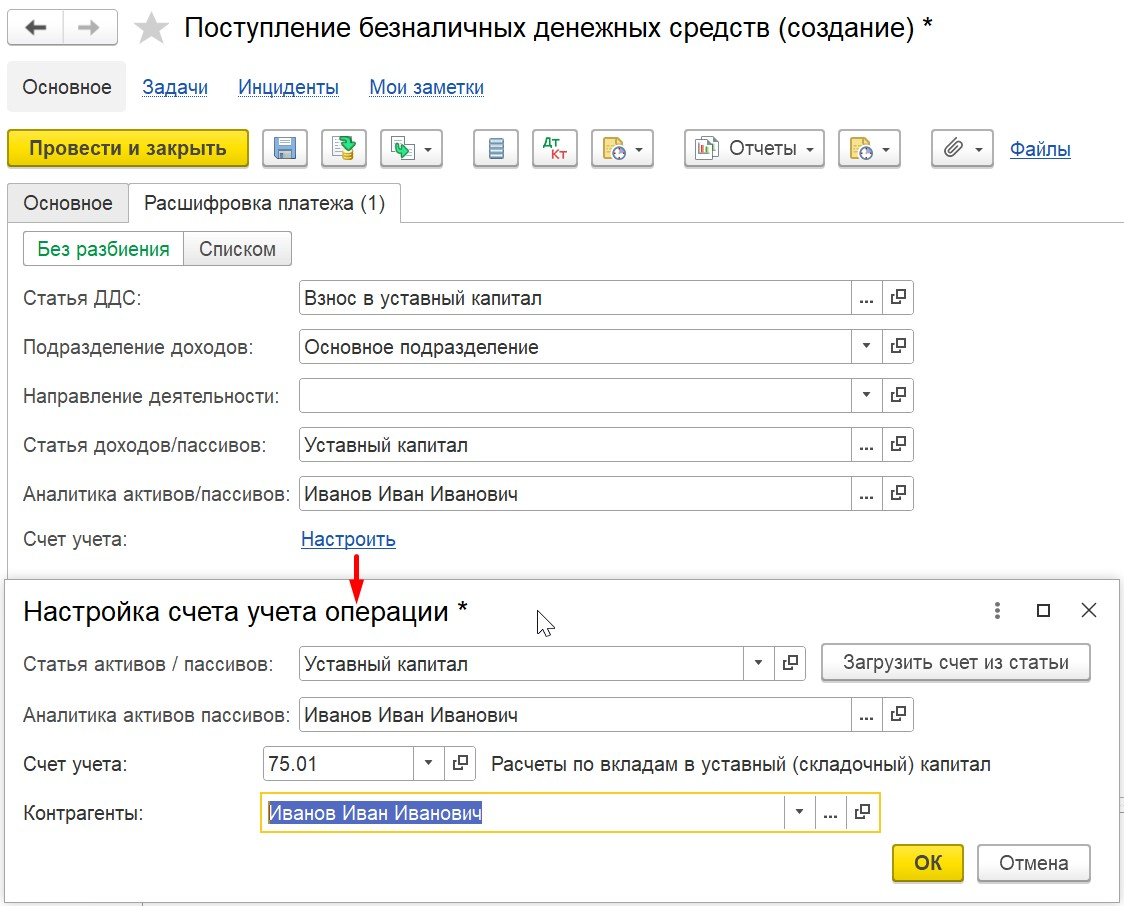Choose Статья ДДС via ellipsis button
This screenshot has width=1124, height=906.
tap(867, 297)
